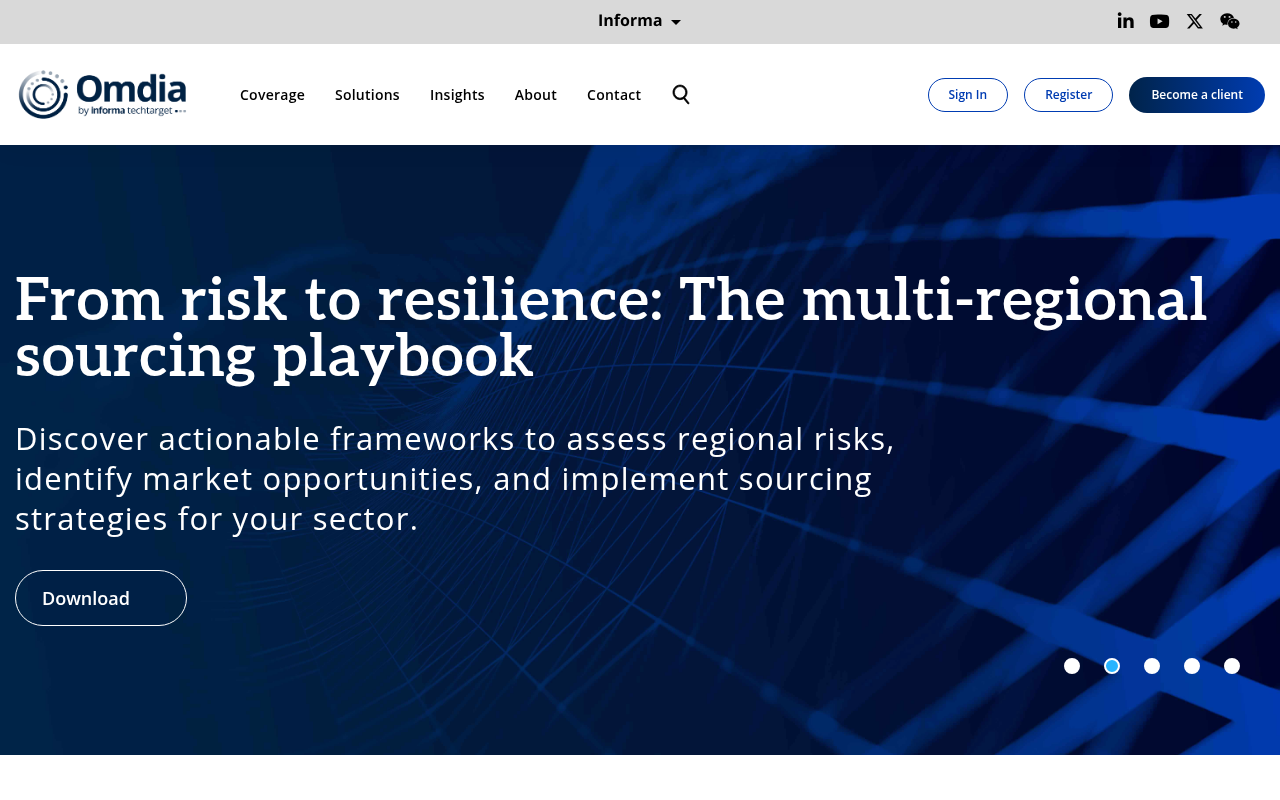Open the Coverage menu

pos(272,95)
